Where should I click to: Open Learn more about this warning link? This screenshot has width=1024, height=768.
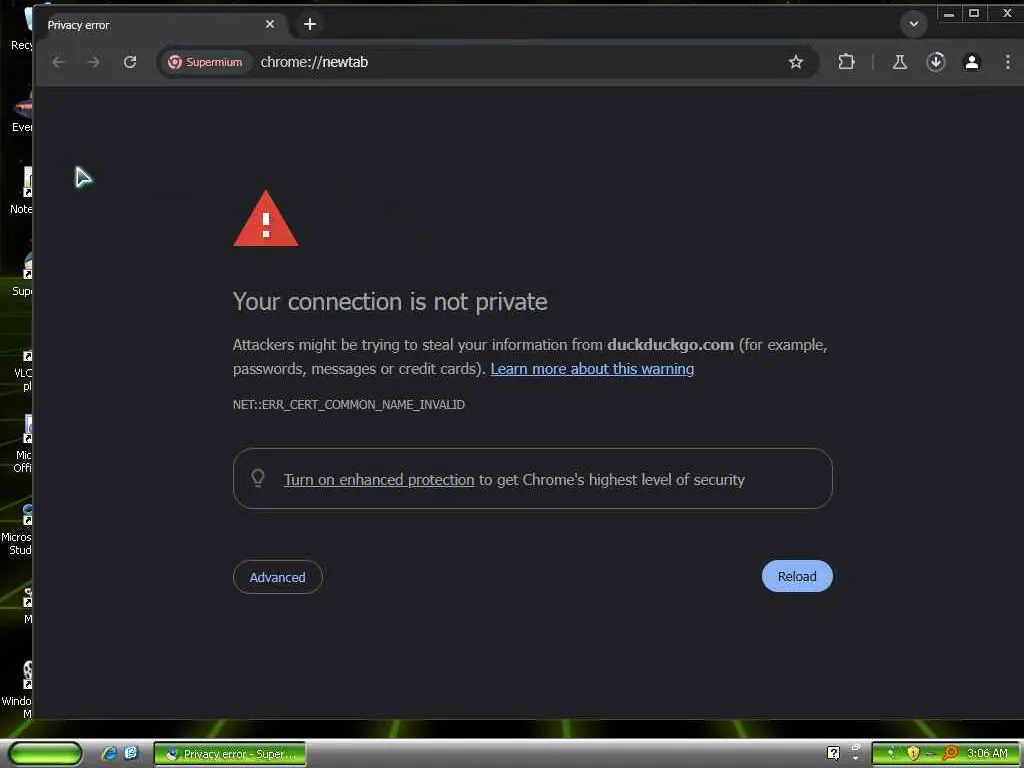pos(592,369)
